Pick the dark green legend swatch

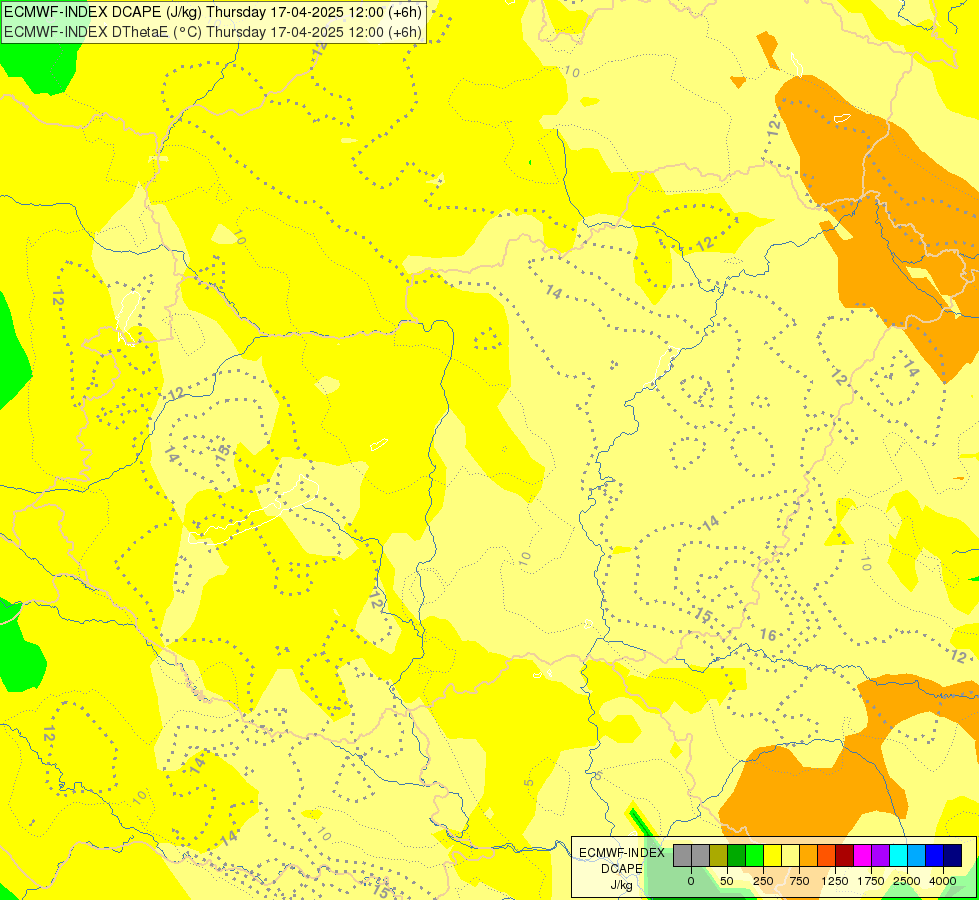(x=737, y=856)
